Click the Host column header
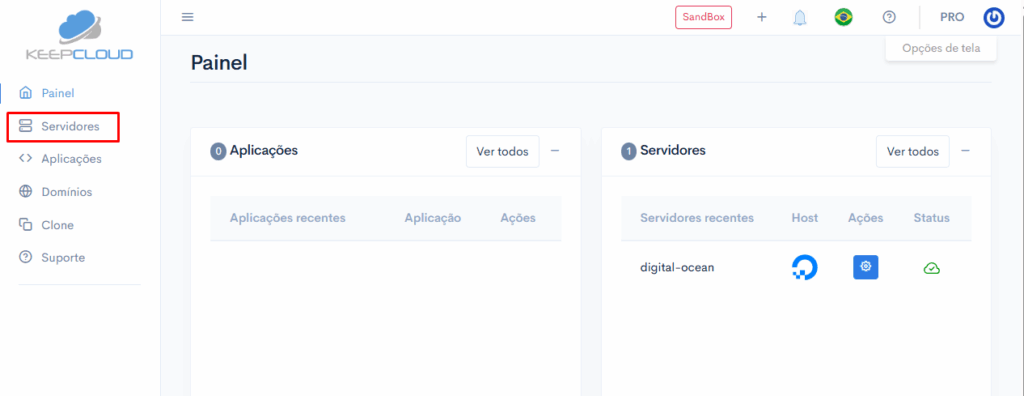1024x396 pixels. coord(805,218)
